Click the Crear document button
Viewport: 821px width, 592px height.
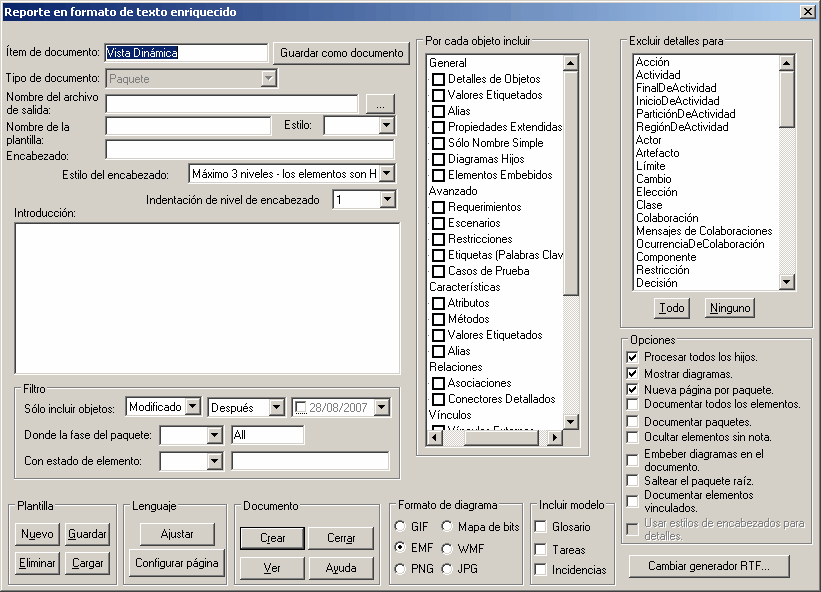click(272, 538)
